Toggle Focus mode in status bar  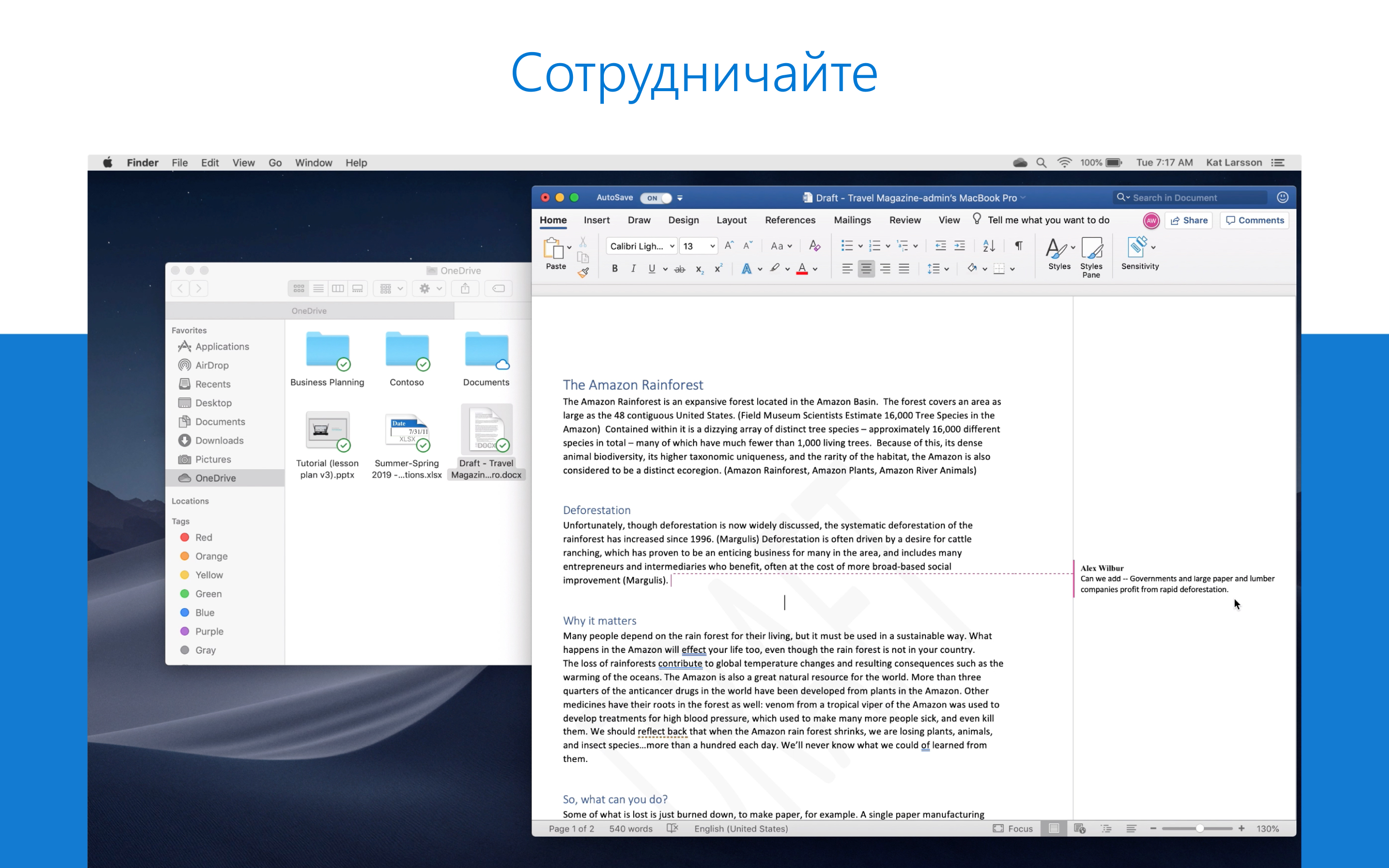(1012, 828)
